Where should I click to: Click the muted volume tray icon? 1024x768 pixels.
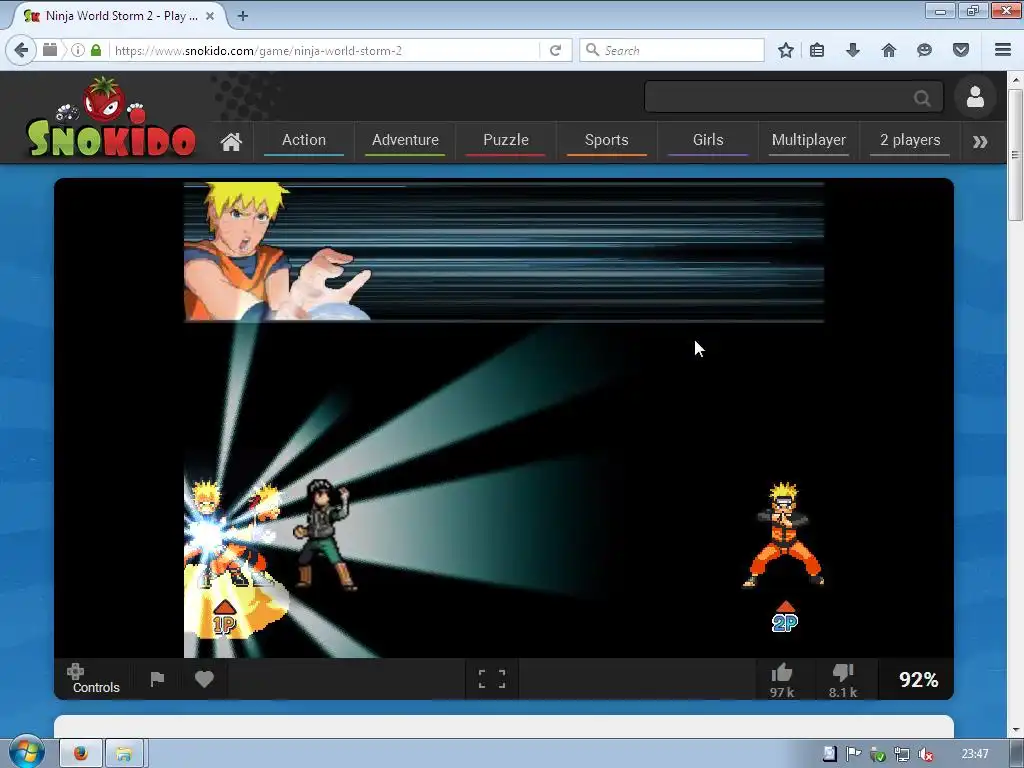pyautogui.click(x=925, y=754)
